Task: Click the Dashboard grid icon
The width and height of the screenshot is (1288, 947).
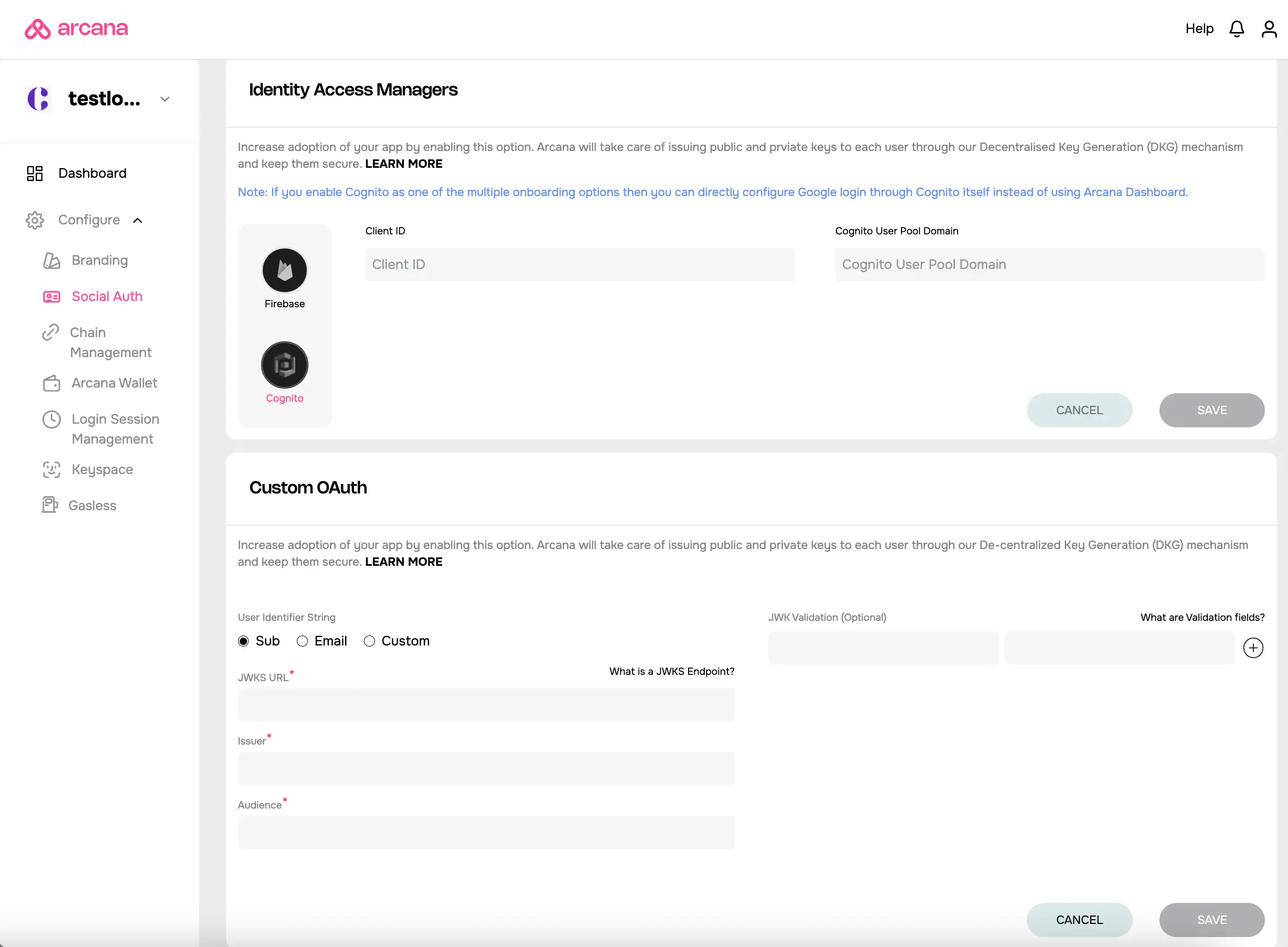Action: click(35, 173)
